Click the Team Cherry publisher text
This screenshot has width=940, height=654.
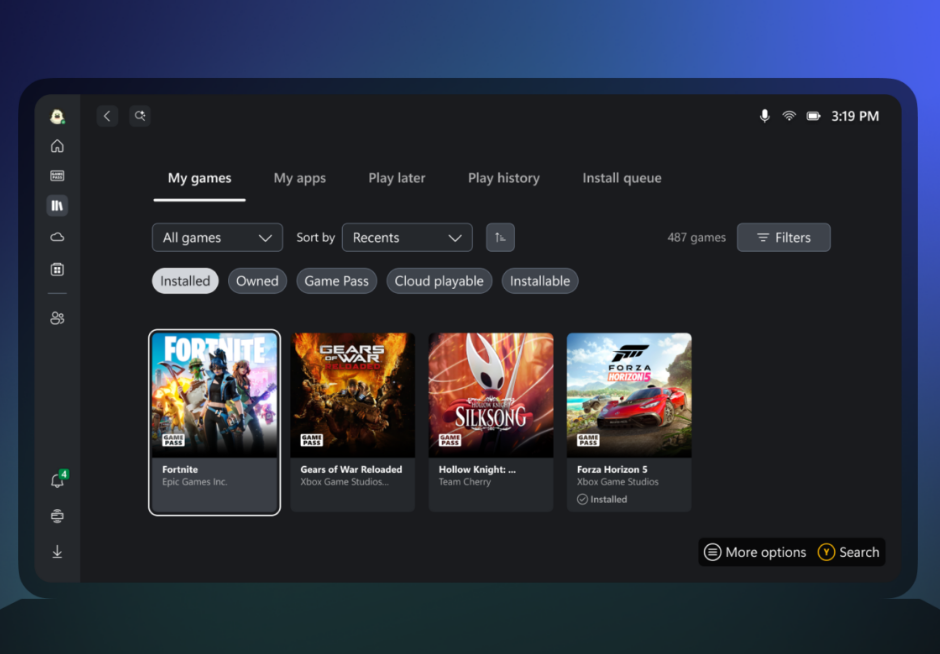[465, 482]
